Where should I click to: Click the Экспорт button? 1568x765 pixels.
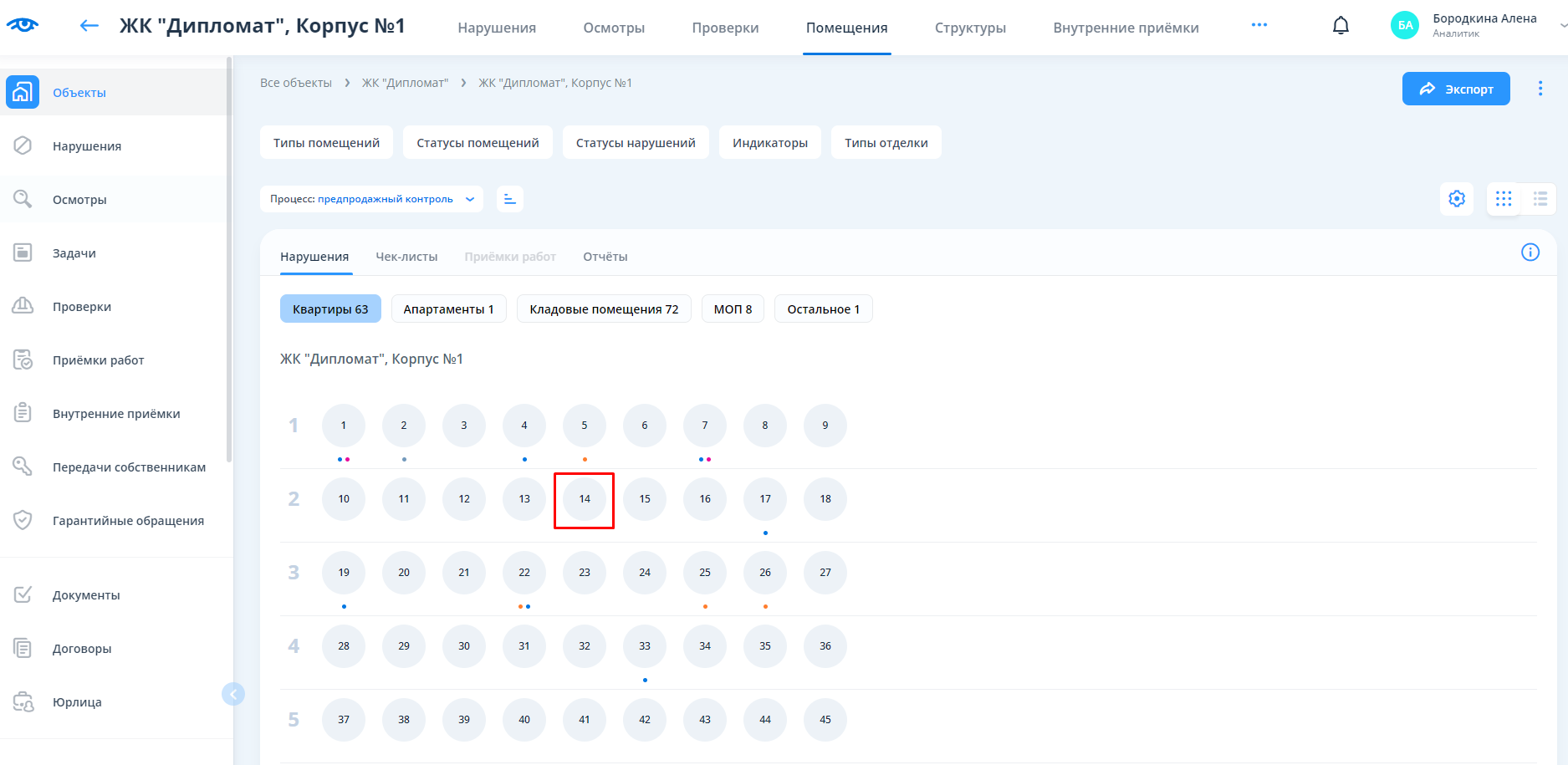(x=1455, y=89)
